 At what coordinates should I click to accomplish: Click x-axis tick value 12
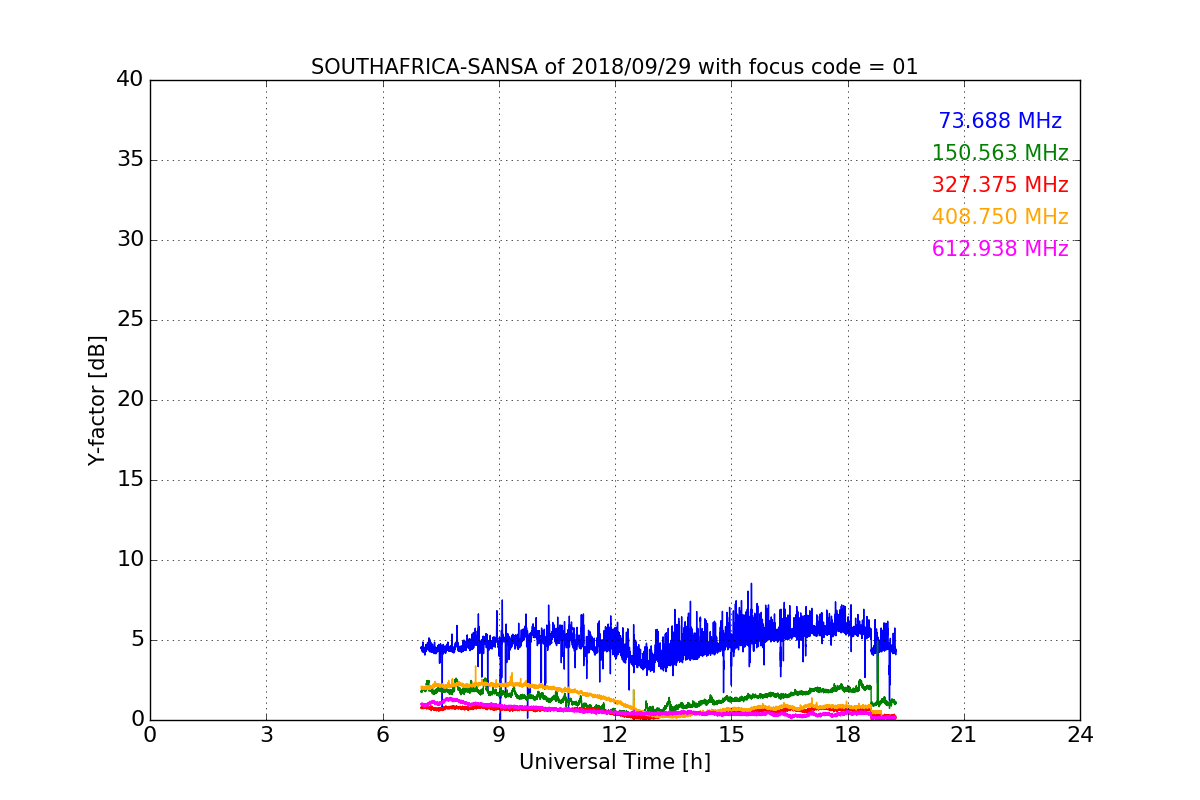point(615,734)
